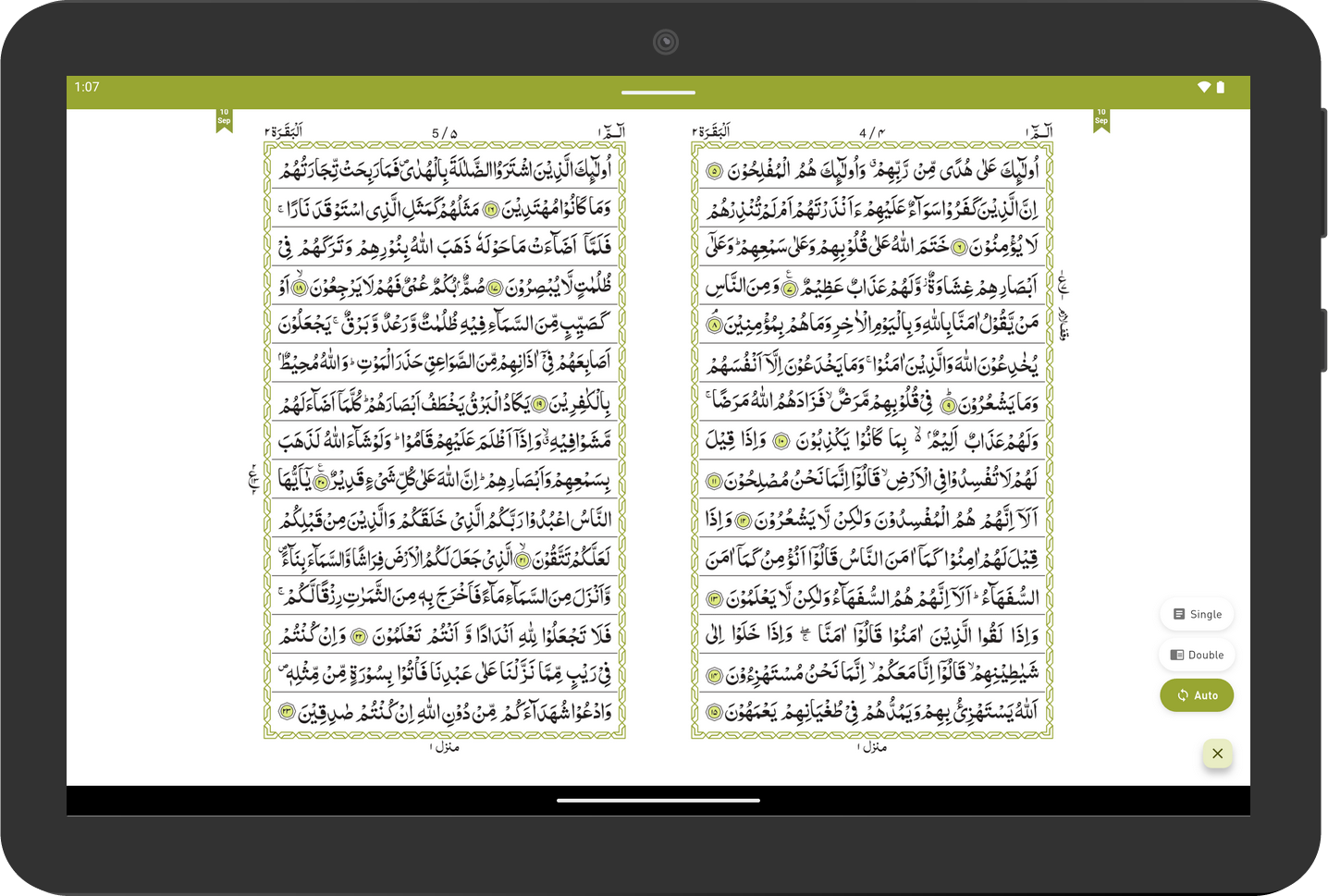Close the page layout options with X
Screen dimensions: 1328x896
click(x=1217, y=754)
